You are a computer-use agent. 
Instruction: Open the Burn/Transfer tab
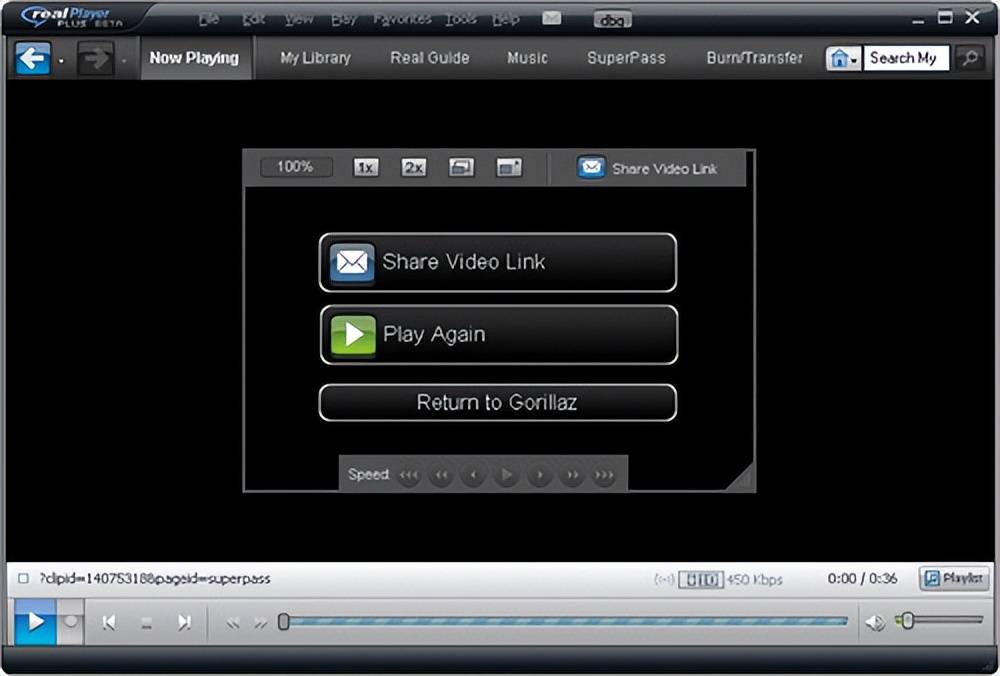point(754,58)
